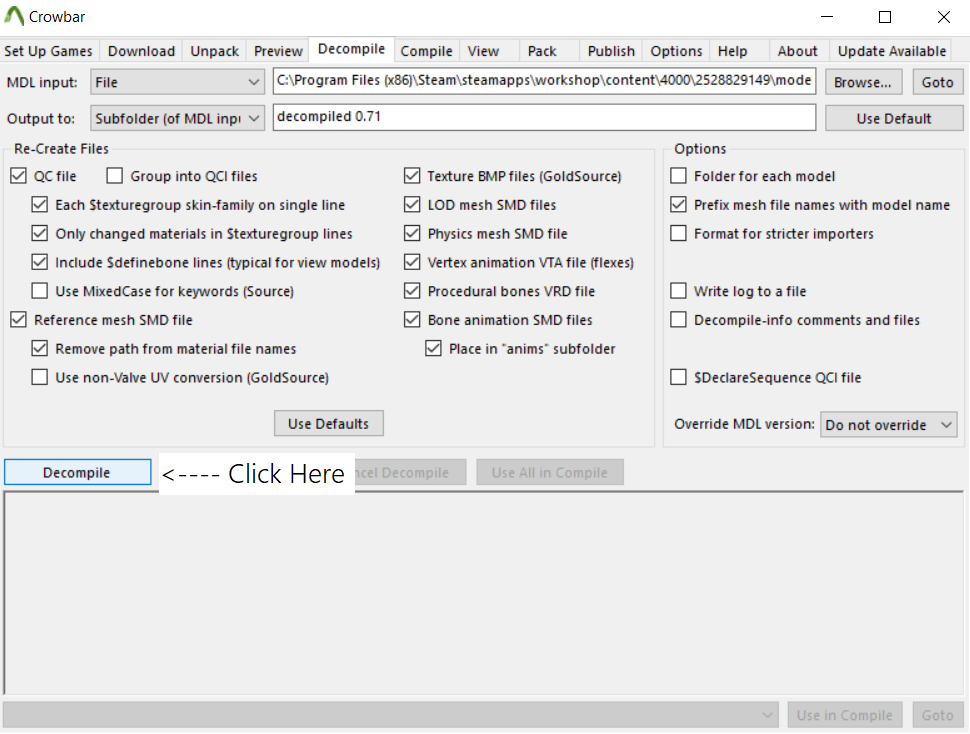
Task: Click Goto next to Browse
Action: 938,82
